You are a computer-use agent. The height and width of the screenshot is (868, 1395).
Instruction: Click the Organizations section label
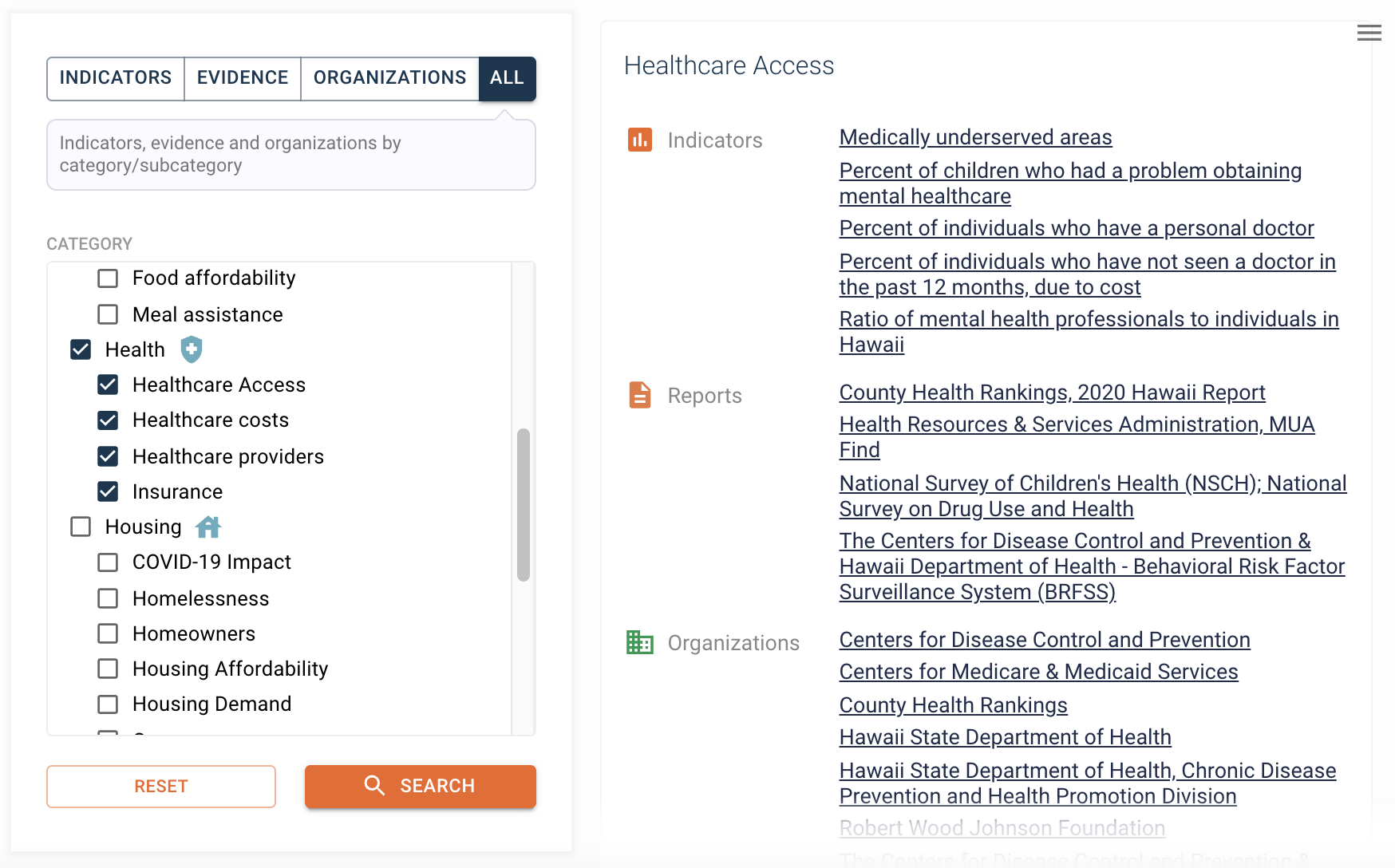pyautogui.click(x=733, y=643)
